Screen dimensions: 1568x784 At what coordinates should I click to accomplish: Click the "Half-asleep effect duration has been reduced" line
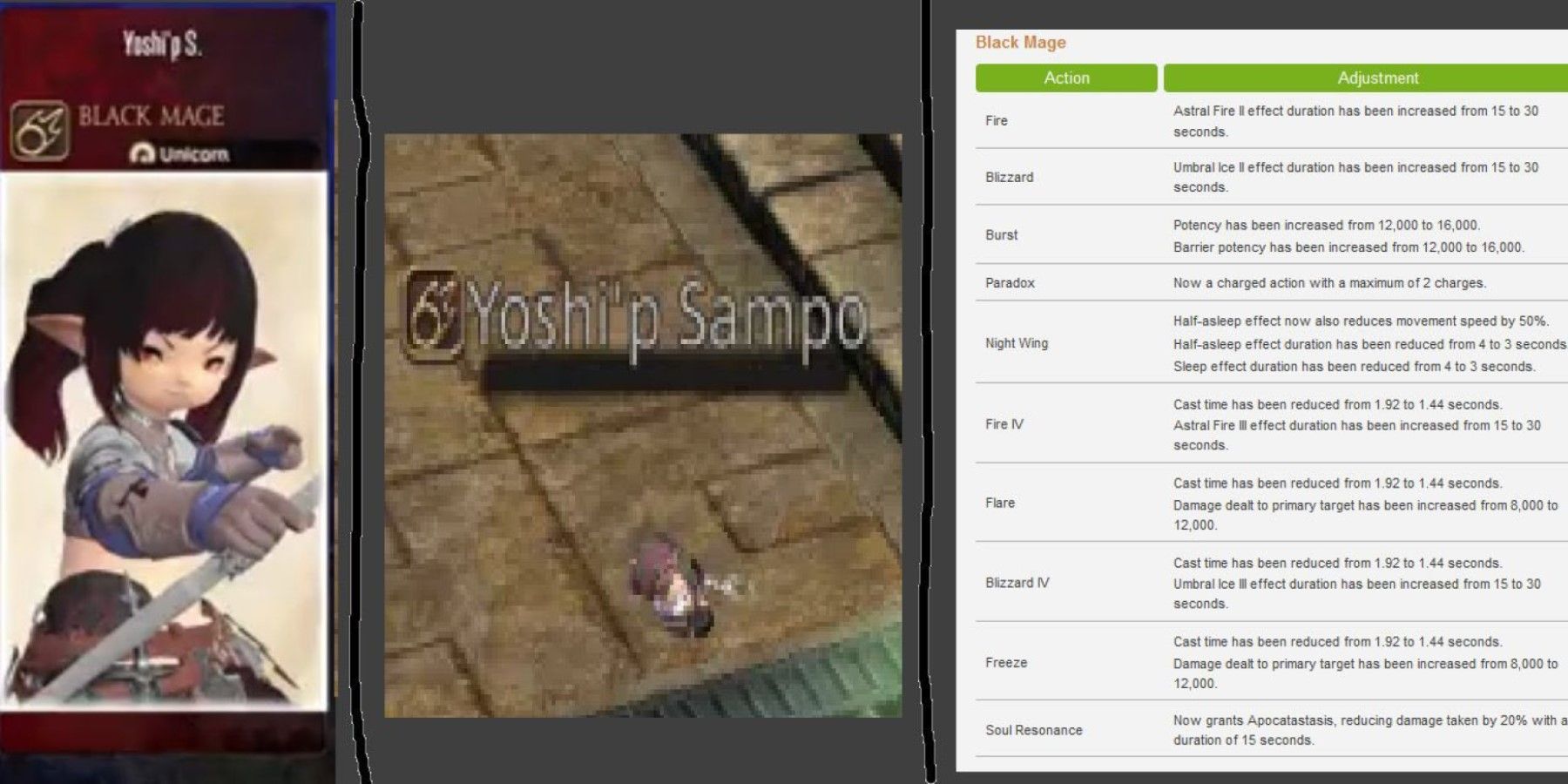(x=1369, y=344)
